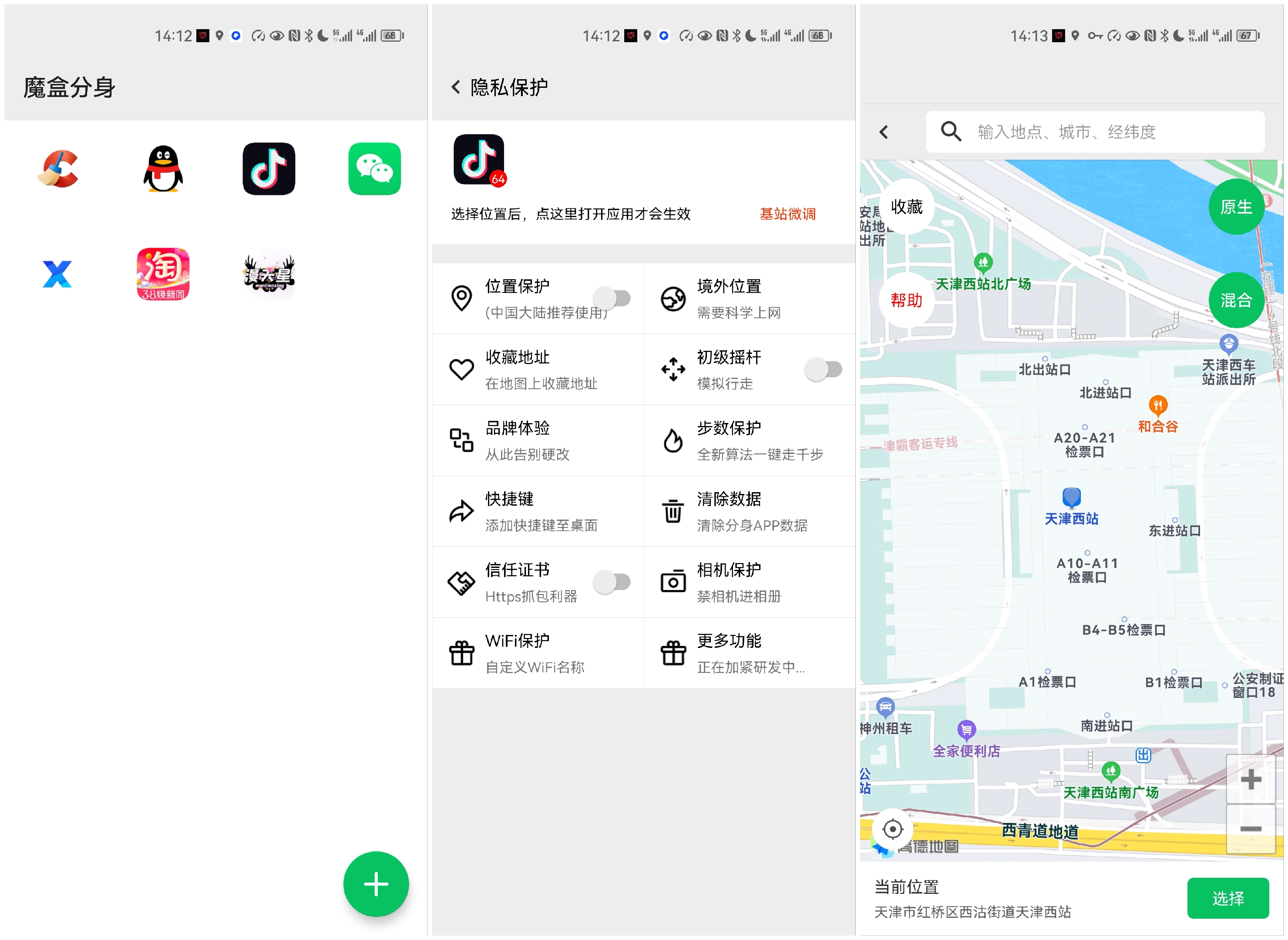Image resolution: width=1288 pixels, height=940 pixels.
Task: Tap the 天津西车站派出所 marker
Action: point(1229,344)
